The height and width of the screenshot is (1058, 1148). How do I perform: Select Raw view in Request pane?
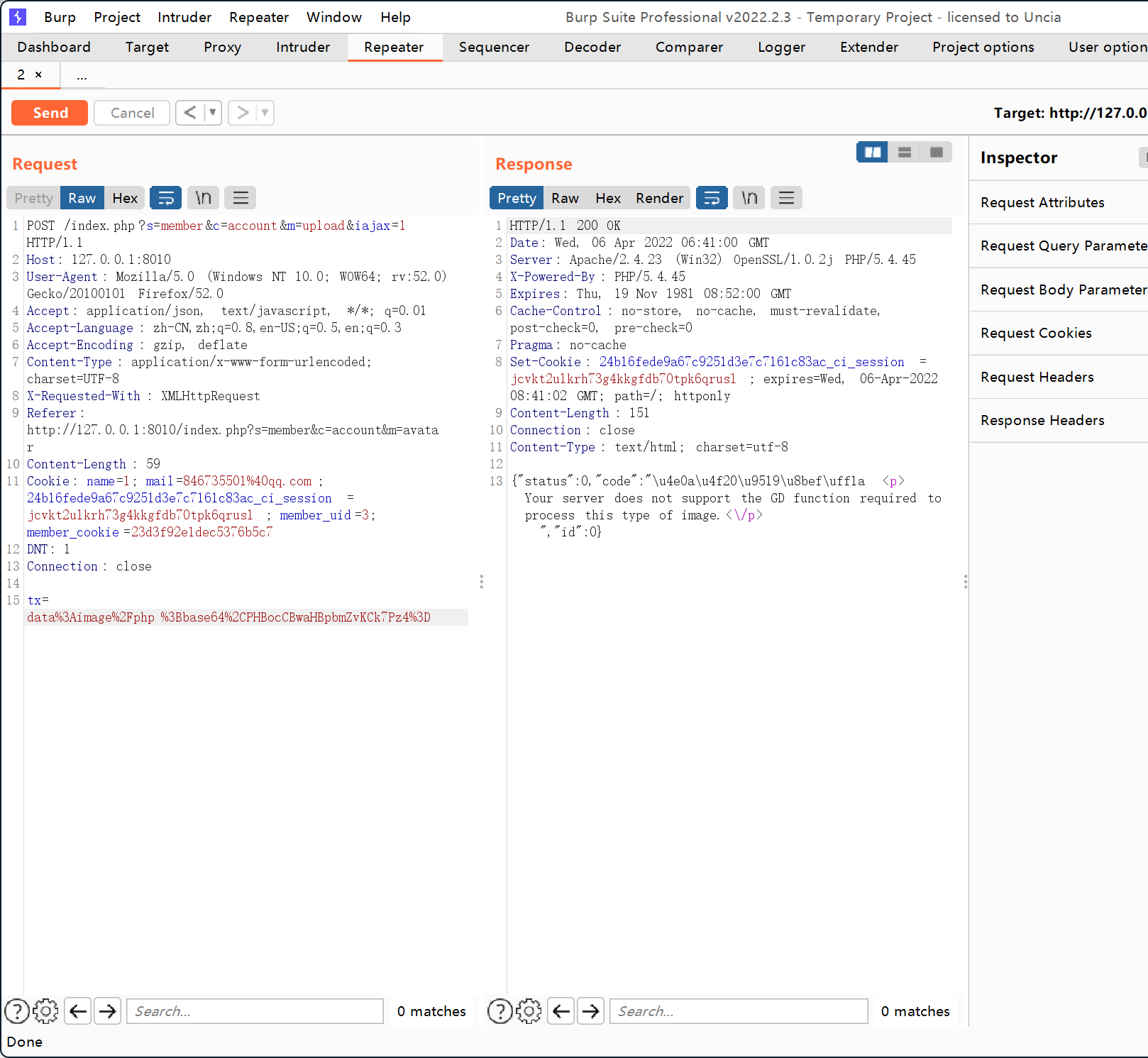point(82,198)
